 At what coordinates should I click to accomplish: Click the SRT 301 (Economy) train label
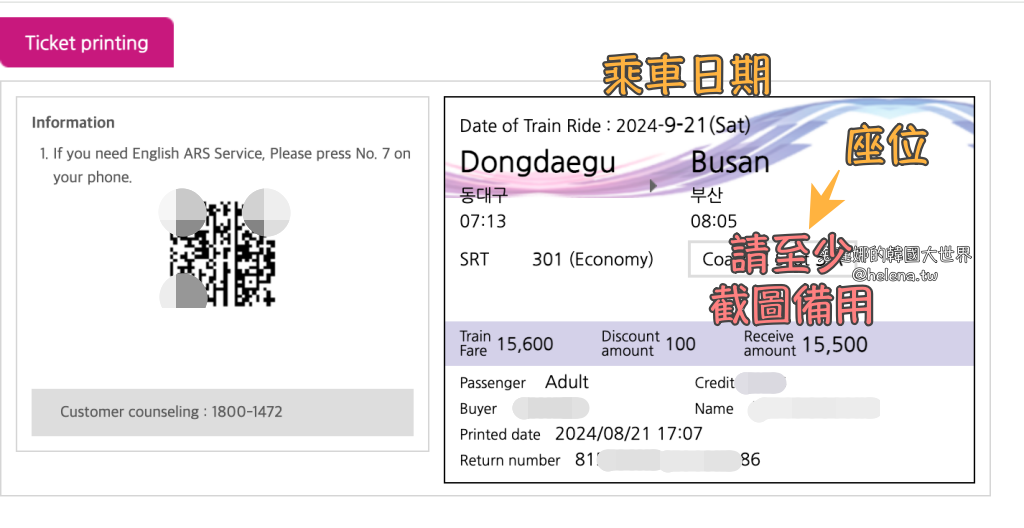pyautogui.click(x=556, y=259)
